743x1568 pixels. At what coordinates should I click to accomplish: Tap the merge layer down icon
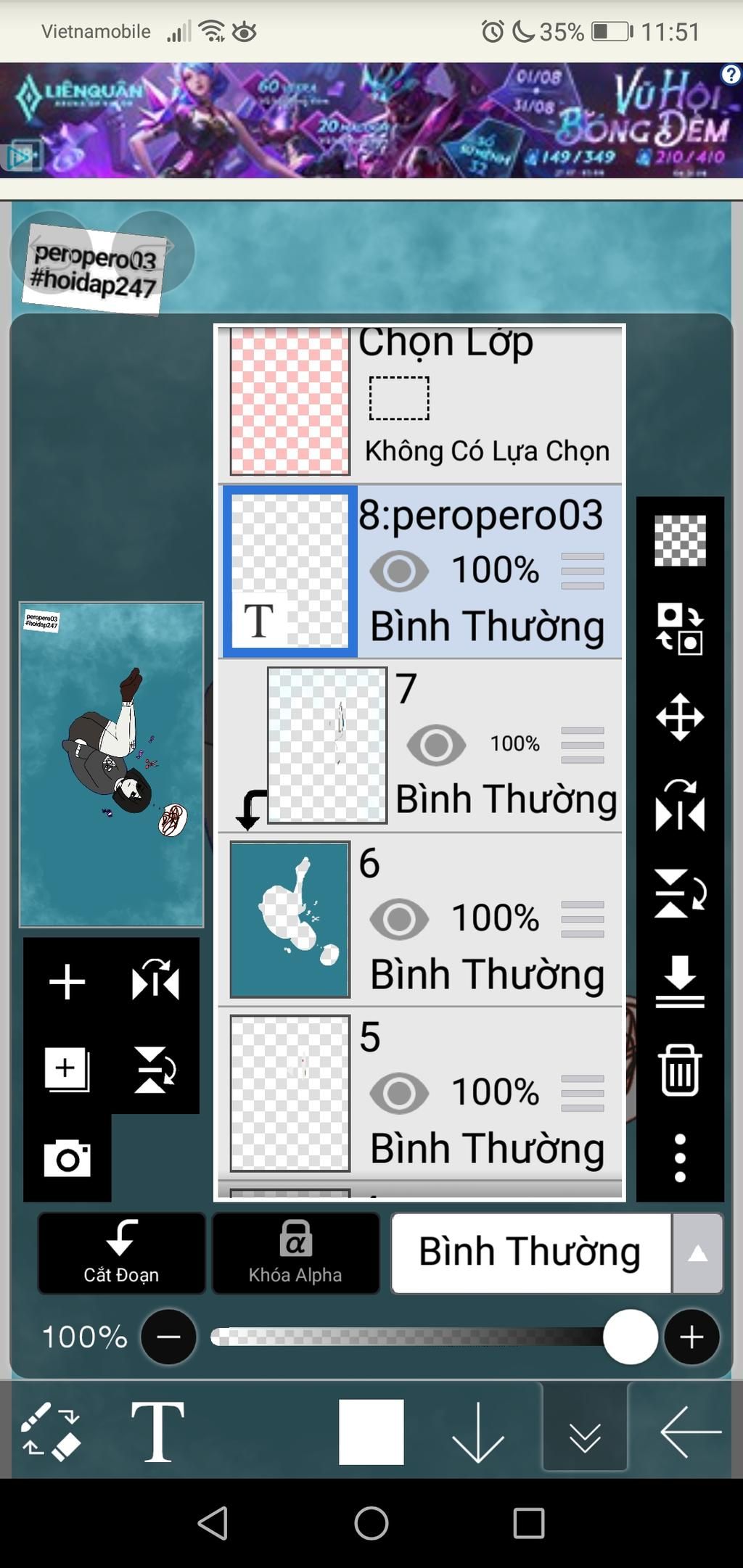(x=680, y=982)
